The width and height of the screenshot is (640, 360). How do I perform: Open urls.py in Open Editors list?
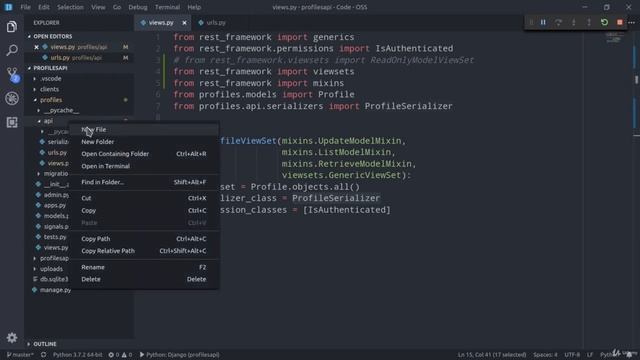[x=76, y=58]
